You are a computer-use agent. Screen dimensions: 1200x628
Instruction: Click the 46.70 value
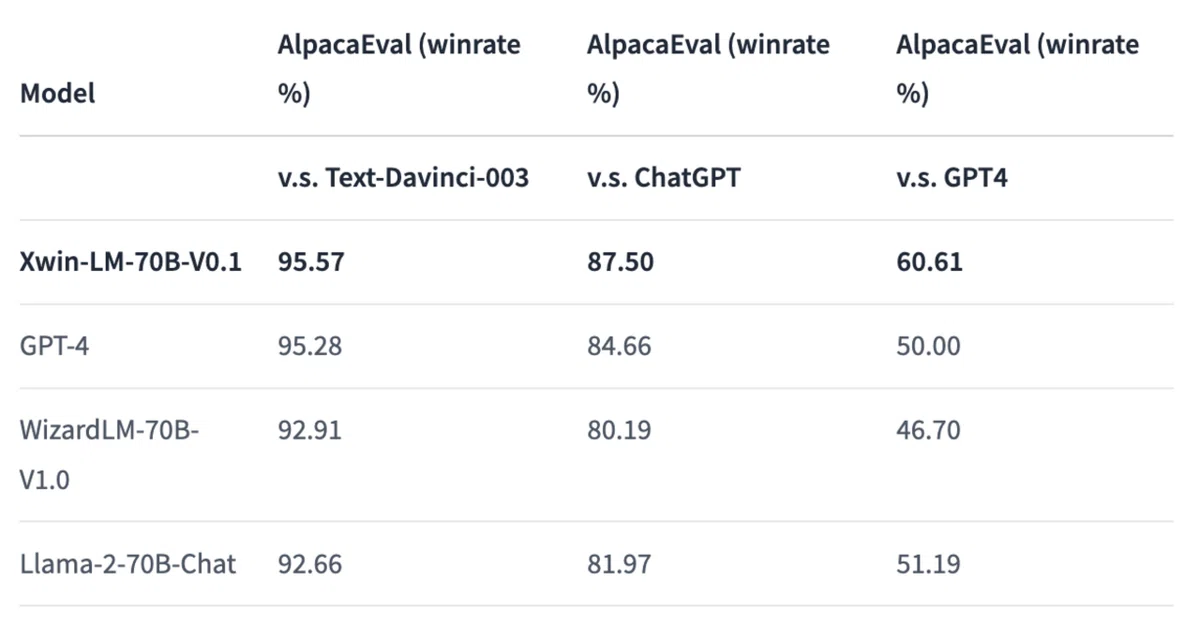[x=928, y=430]
